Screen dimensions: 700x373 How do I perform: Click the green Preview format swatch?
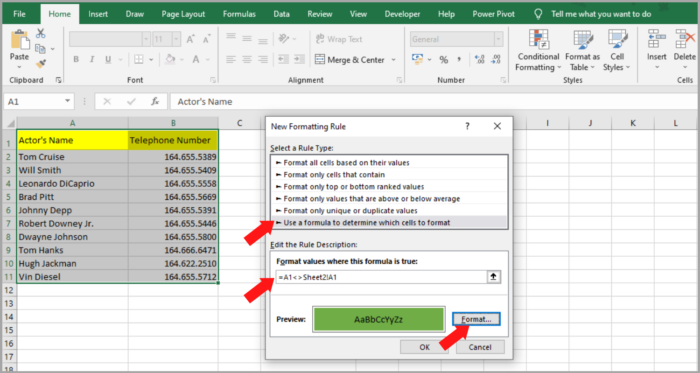coord(379,319)
